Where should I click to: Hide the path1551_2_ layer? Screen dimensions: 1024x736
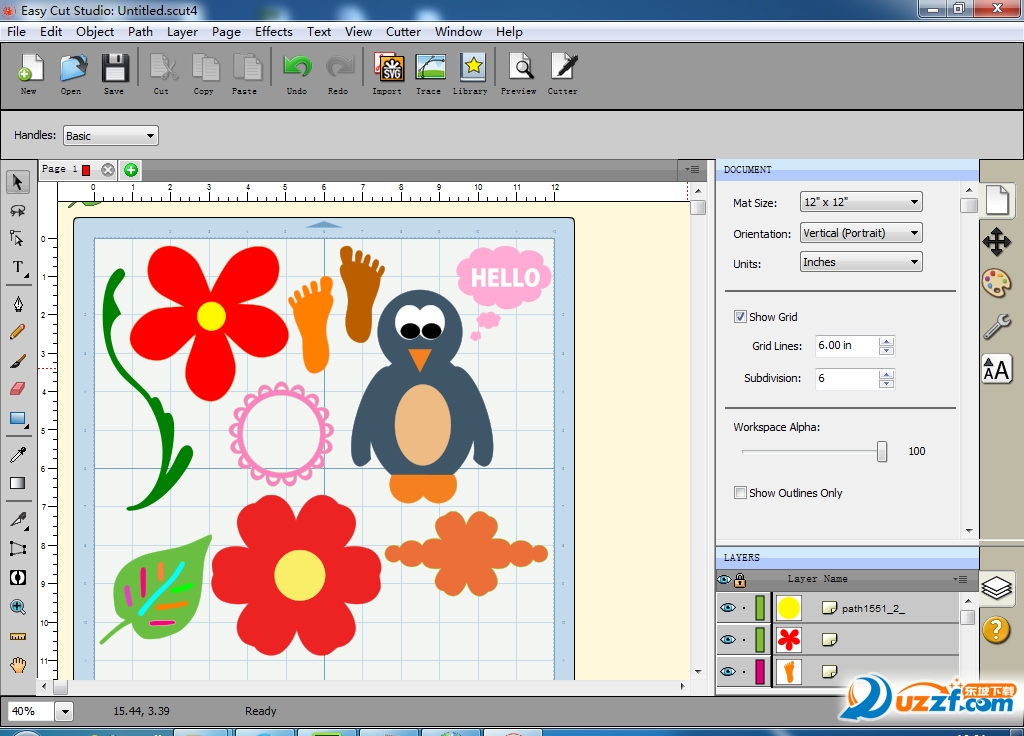click(728, 608)
